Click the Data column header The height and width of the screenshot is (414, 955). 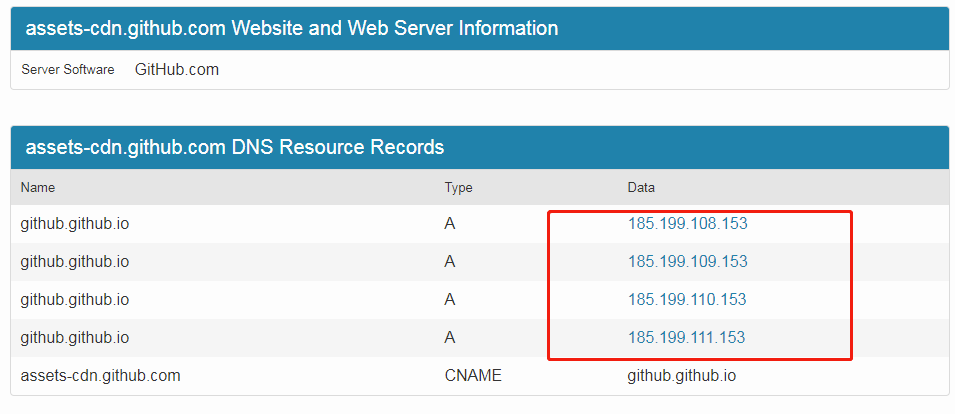(x=641, y=187)
